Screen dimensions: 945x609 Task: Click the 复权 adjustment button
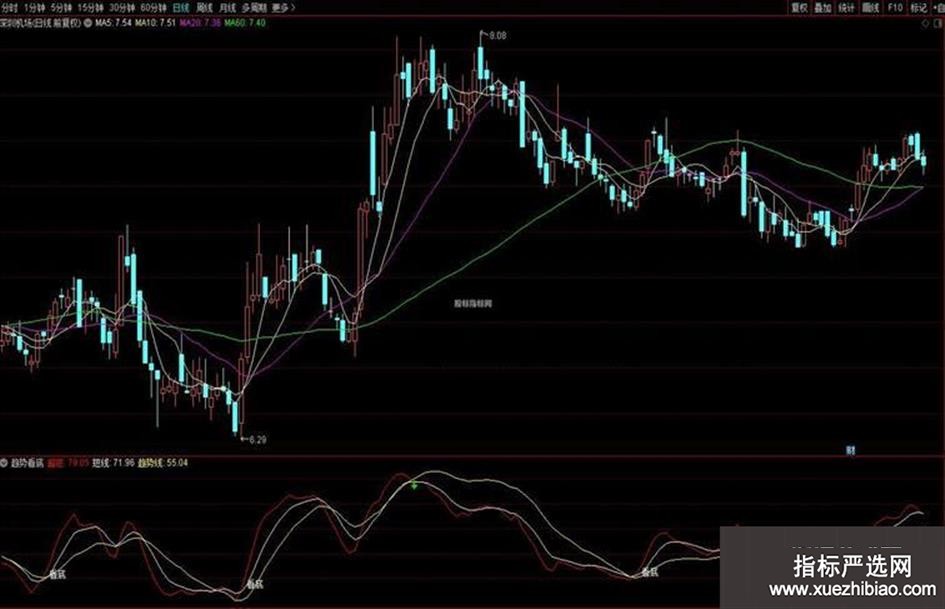[x=799, y=7]
